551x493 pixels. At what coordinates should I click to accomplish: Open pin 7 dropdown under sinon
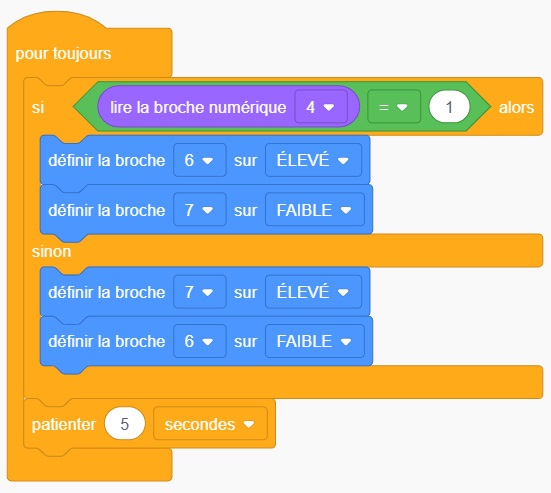click(x=200, y=292)
